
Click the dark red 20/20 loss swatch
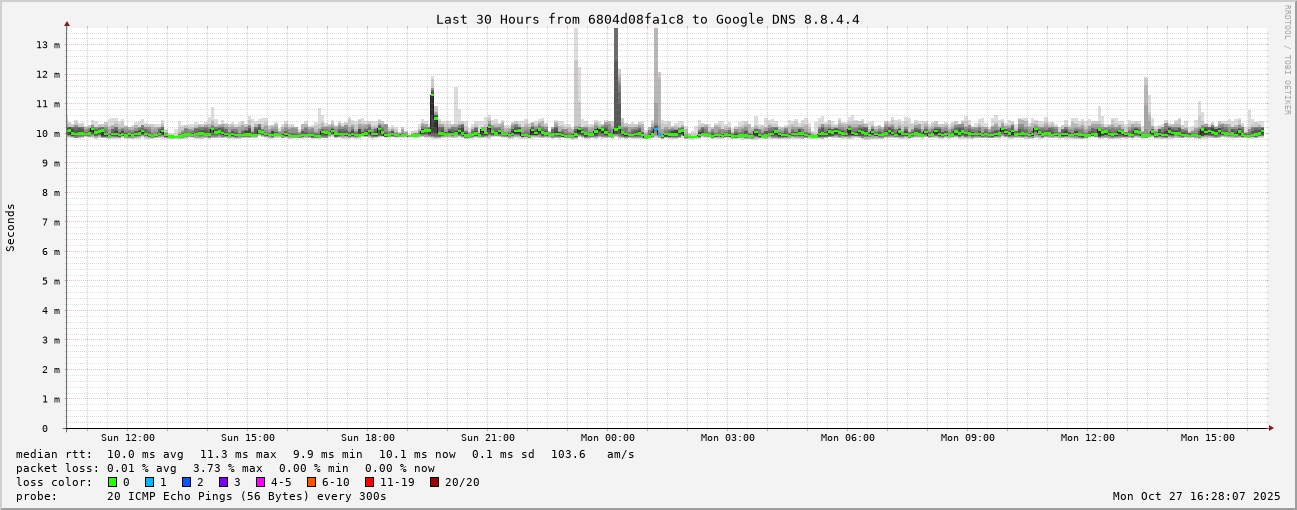point(434,482)
